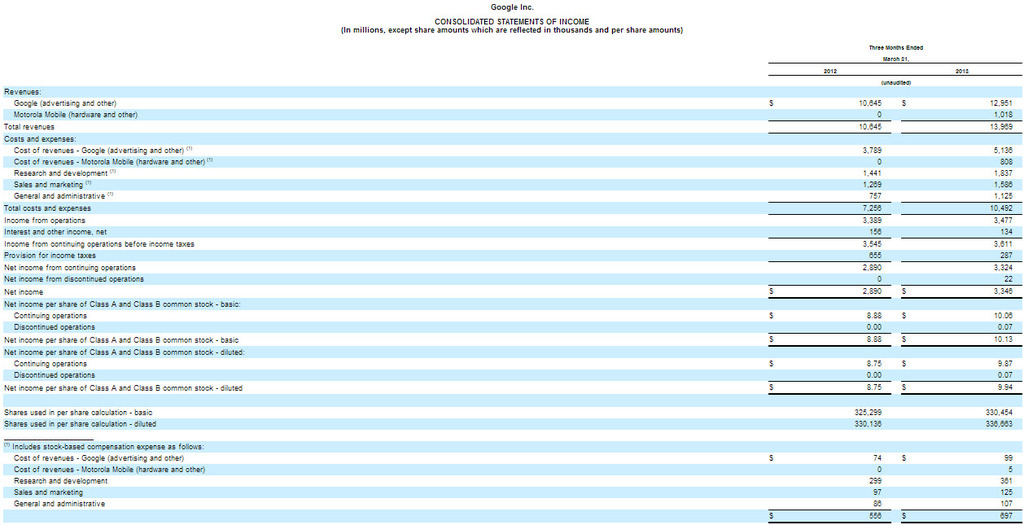Click the 'Revenues:' section label
Screen dimensions: 1024x525
pos(23,92)
